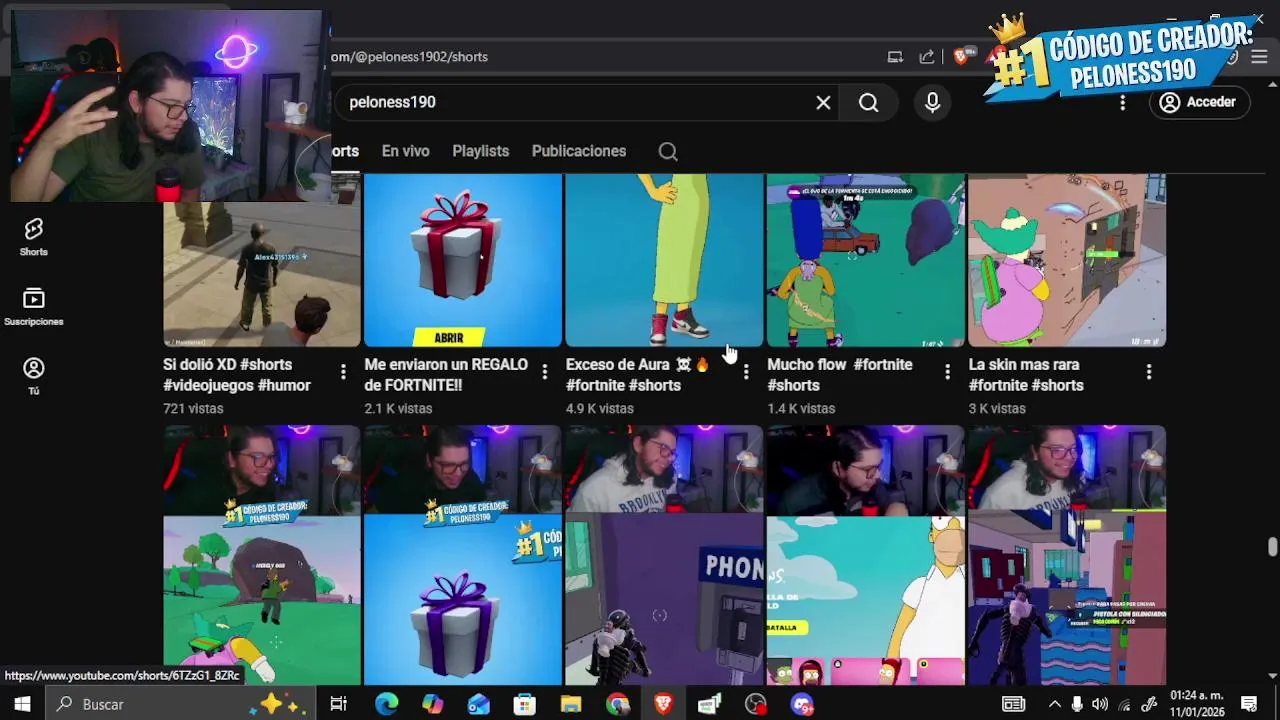This screenshot has height=720, width=1280.
Task: Click the 3 K vistas view count
Action: [x=997, y=409]
